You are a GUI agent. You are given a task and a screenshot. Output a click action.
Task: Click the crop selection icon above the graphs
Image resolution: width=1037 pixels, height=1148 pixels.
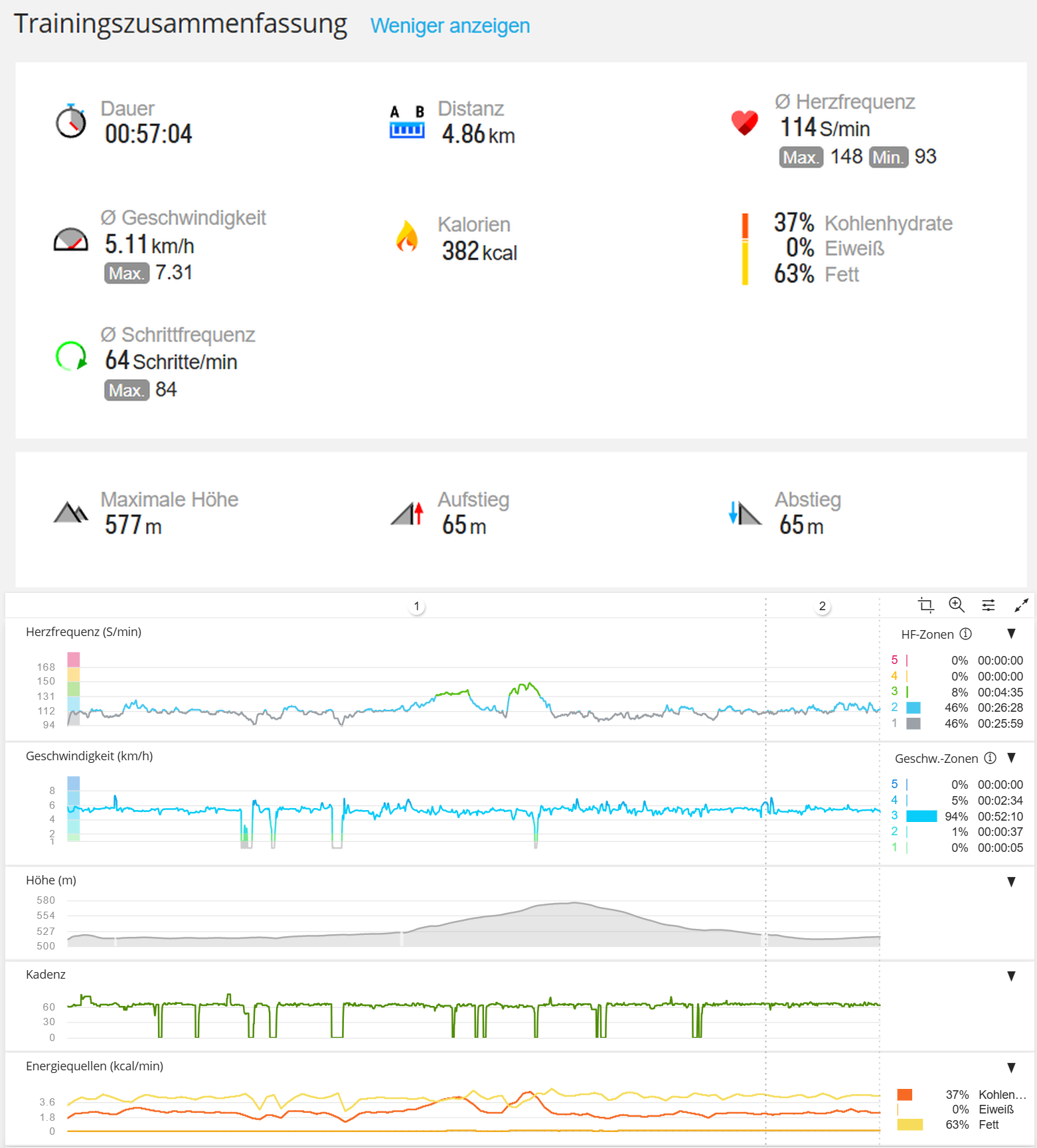(x=925, y=605)
